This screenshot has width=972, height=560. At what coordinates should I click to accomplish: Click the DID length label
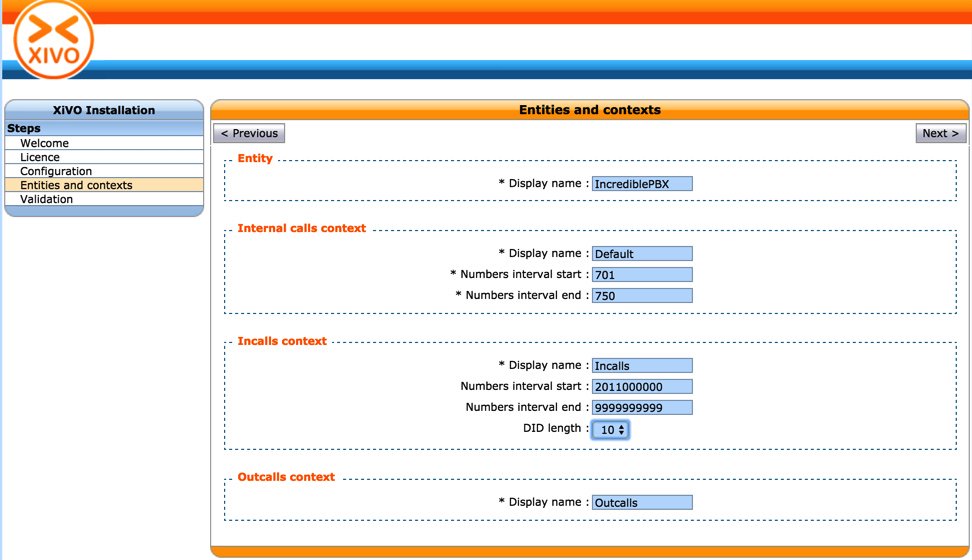tap(552, 428)
